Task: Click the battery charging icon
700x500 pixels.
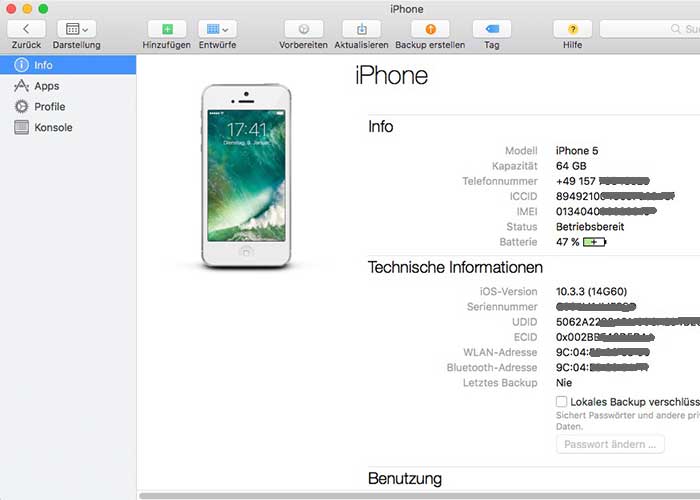Action: click(x=595, y=242)
